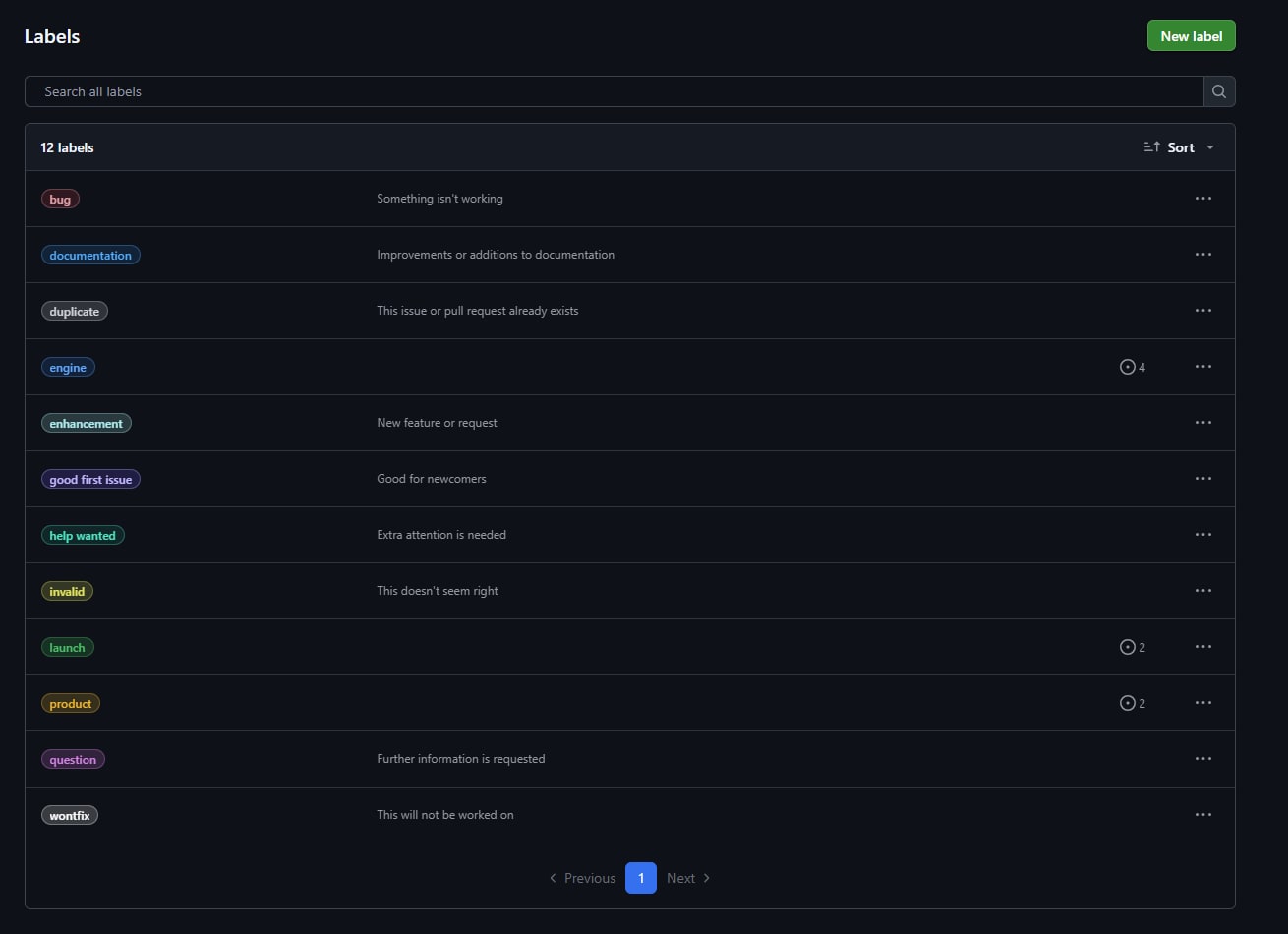Click the text 'Something isn't working'
Screen dimensions: 1288x934
click(x=439, y=199)
